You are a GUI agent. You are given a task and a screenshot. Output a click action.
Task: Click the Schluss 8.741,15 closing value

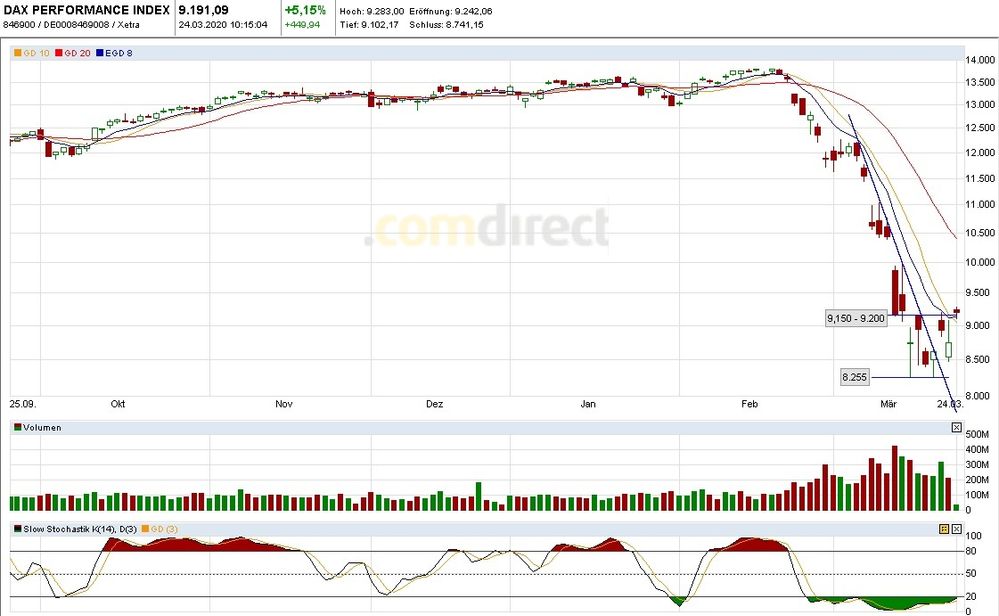click(x=445, y=24)
